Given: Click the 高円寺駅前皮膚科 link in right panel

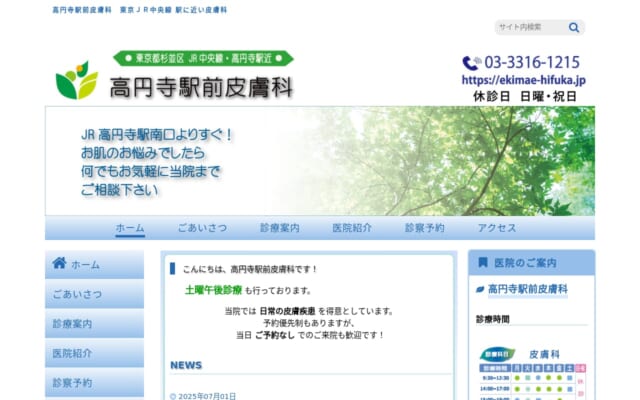Looking at the screenshot, I should pyautogui.click(x=527, y=289).
